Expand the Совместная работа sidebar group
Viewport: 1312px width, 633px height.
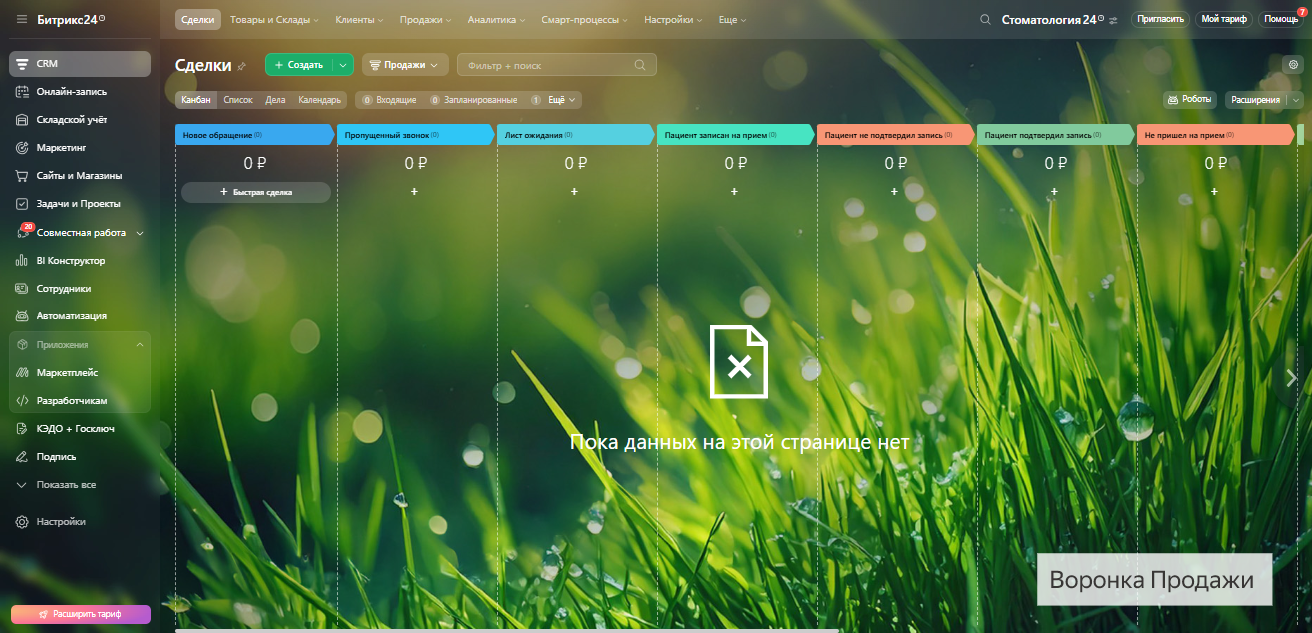(x=140, y=233)
